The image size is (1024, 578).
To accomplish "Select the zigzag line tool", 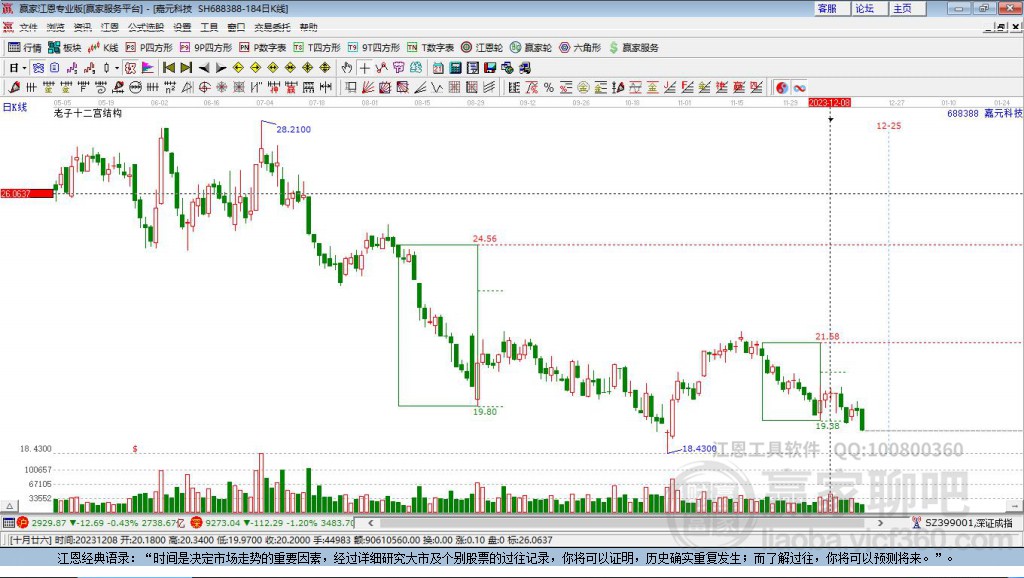I will coord(437,88).
